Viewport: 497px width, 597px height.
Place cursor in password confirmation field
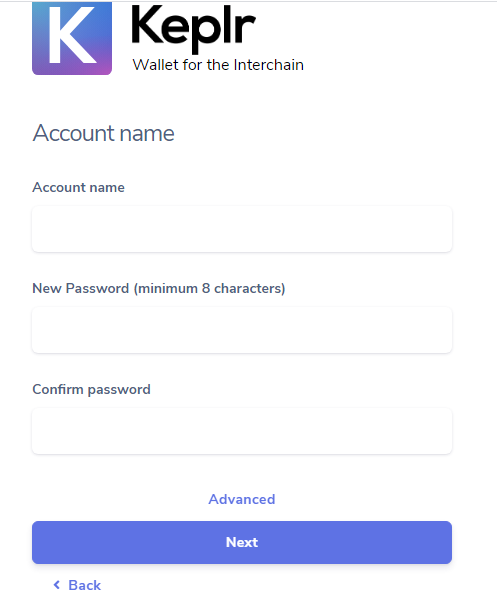(242, 431)
